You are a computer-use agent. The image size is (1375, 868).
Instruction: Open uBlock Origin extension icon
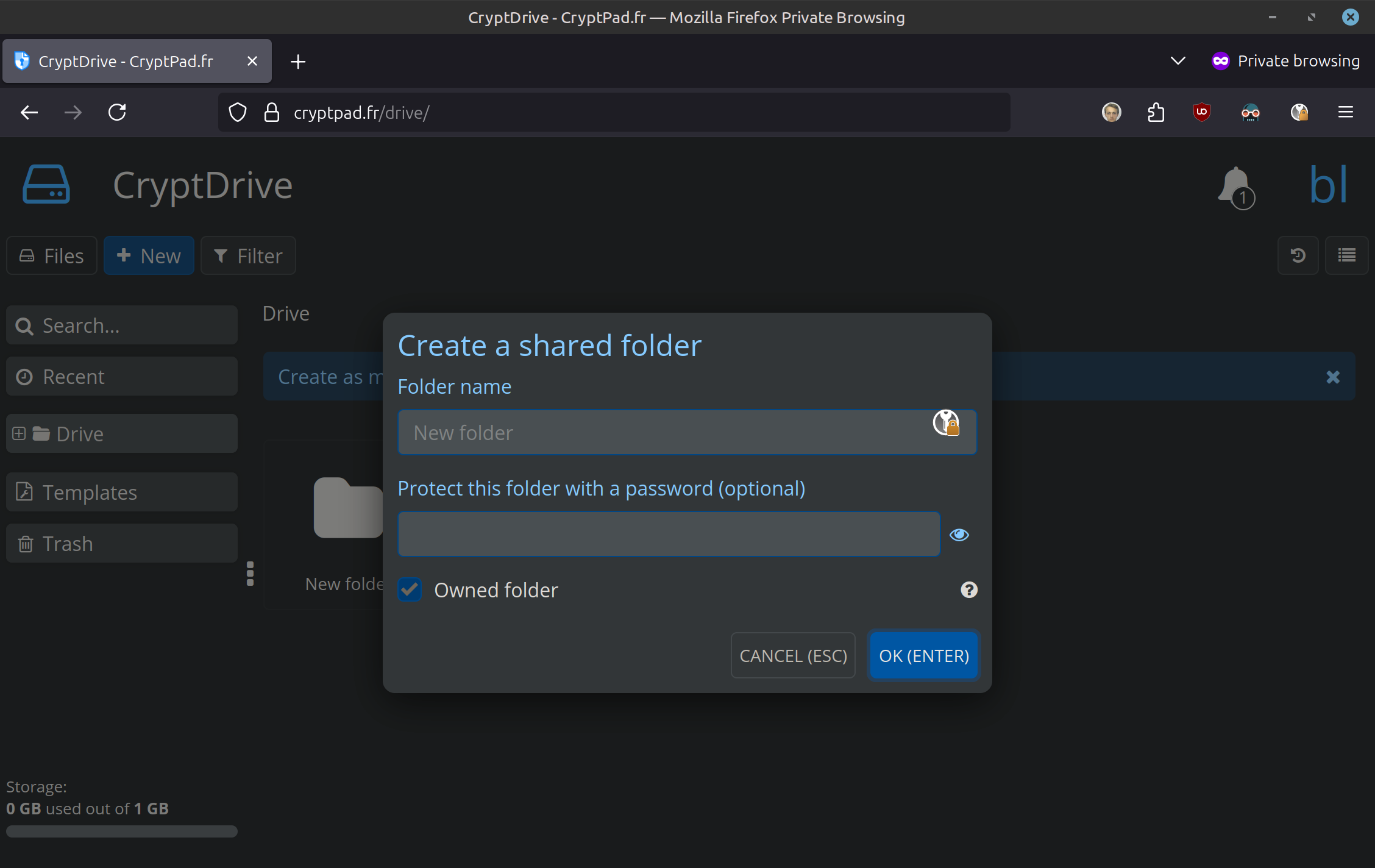click(x=1201, y=112)
